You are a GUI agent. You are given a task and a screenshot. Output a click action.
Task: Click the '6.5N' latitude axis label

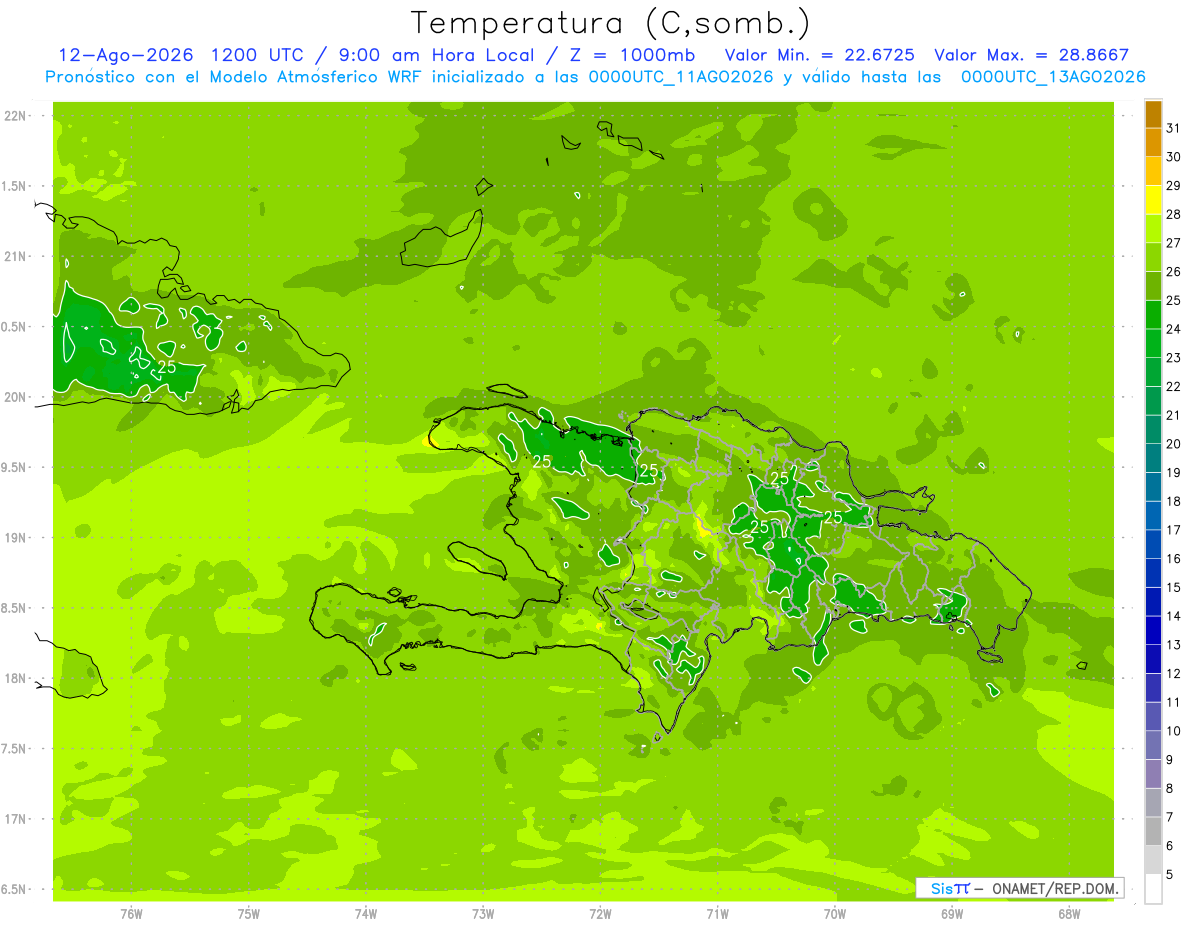click(15, 890)
